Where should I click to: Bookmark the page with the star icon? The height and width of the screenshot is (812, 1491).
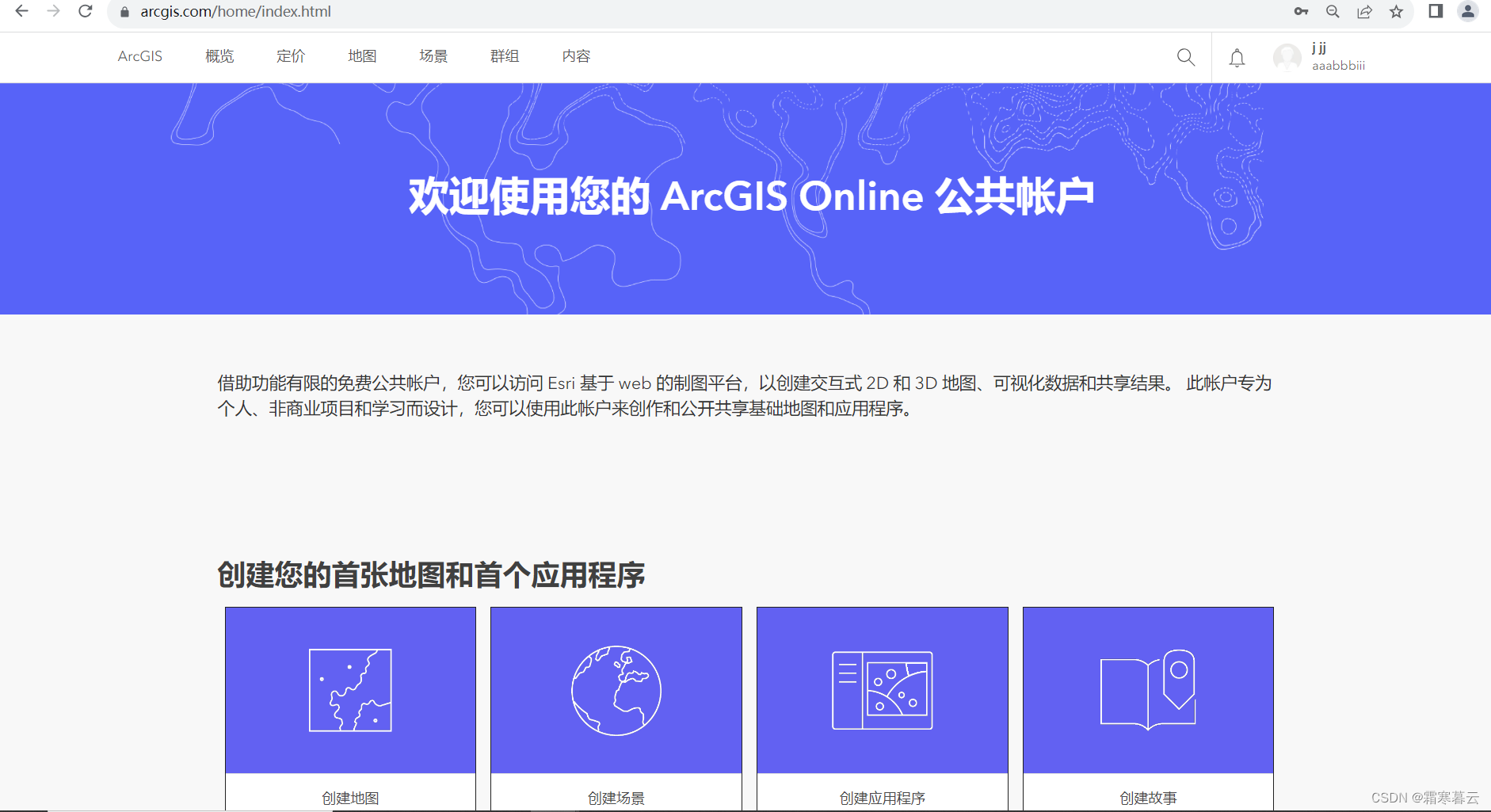pos(1396,12)
